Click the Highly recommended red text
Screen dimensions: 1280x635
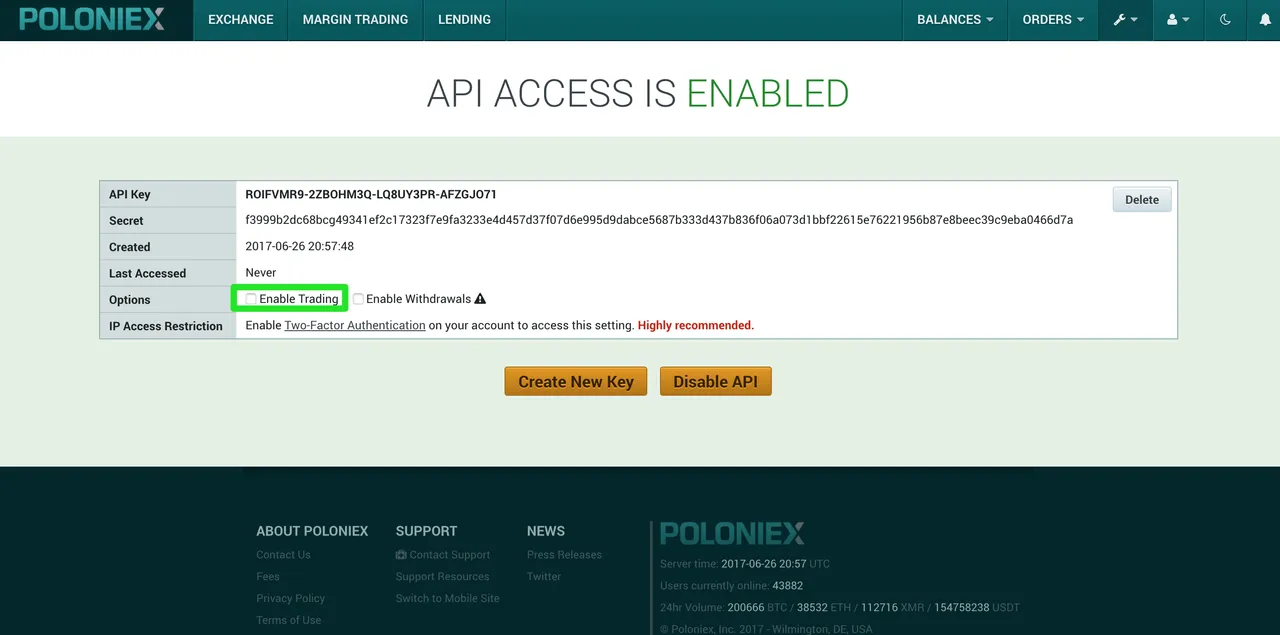point(696,325)
